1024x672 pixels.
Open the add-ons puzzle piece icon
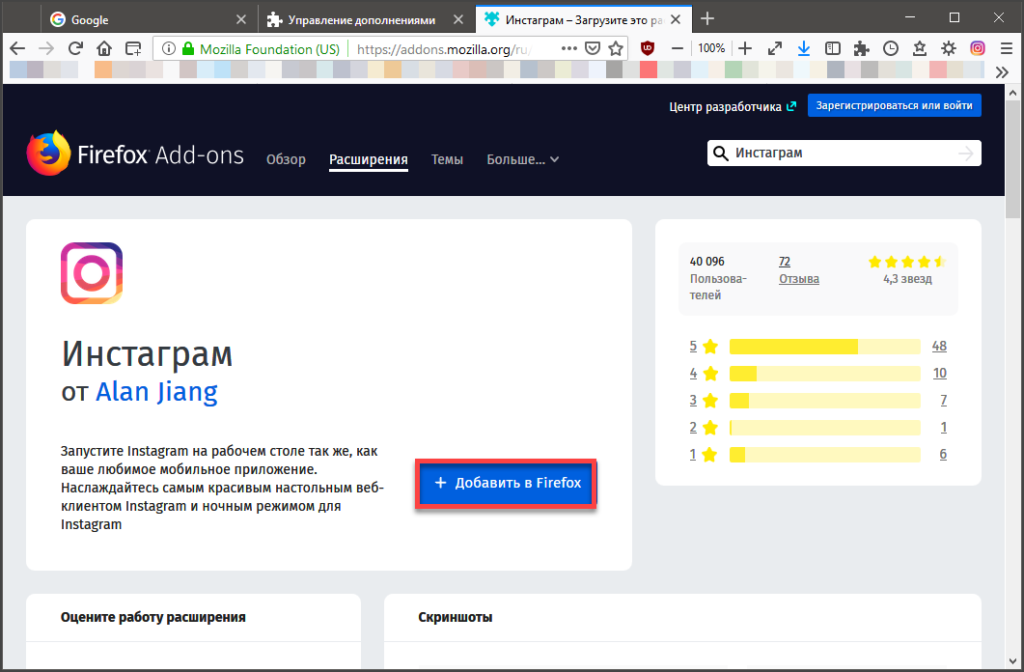[x=861, y=48]
